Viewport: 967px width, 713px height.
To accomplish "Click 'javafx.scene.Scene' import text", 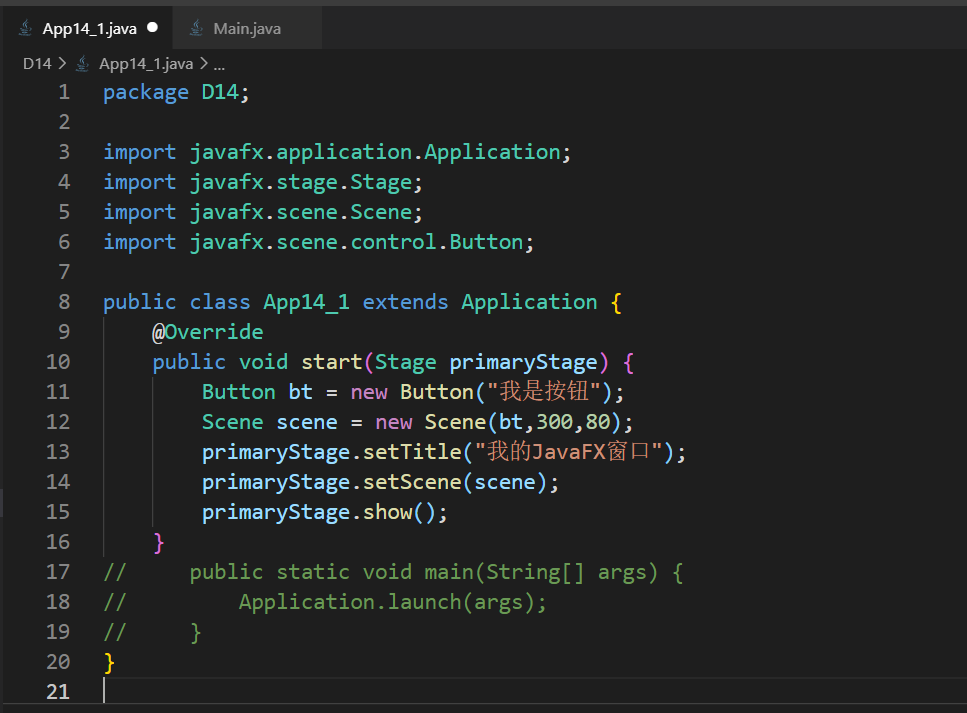I will 301,212.
